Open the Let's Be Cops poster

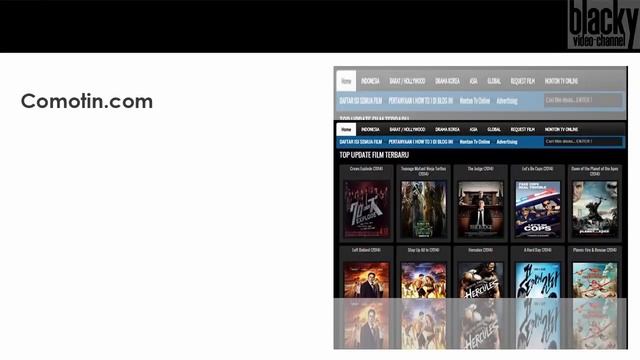coord(538,209)
